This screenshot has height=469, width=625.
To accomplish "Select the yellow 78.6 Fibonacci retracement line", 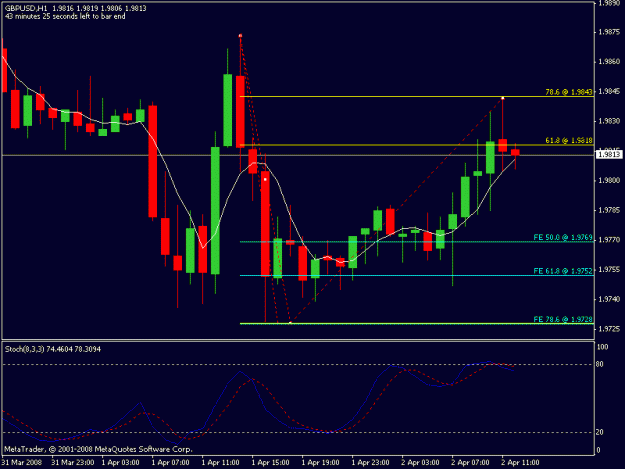I will pyautogui.click(x=417, y=96).
